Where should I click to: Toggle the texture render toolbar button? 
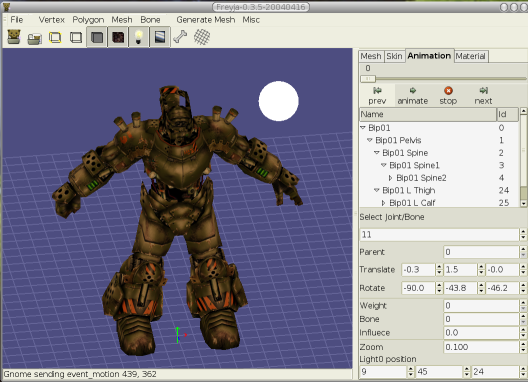click(118, 37)
